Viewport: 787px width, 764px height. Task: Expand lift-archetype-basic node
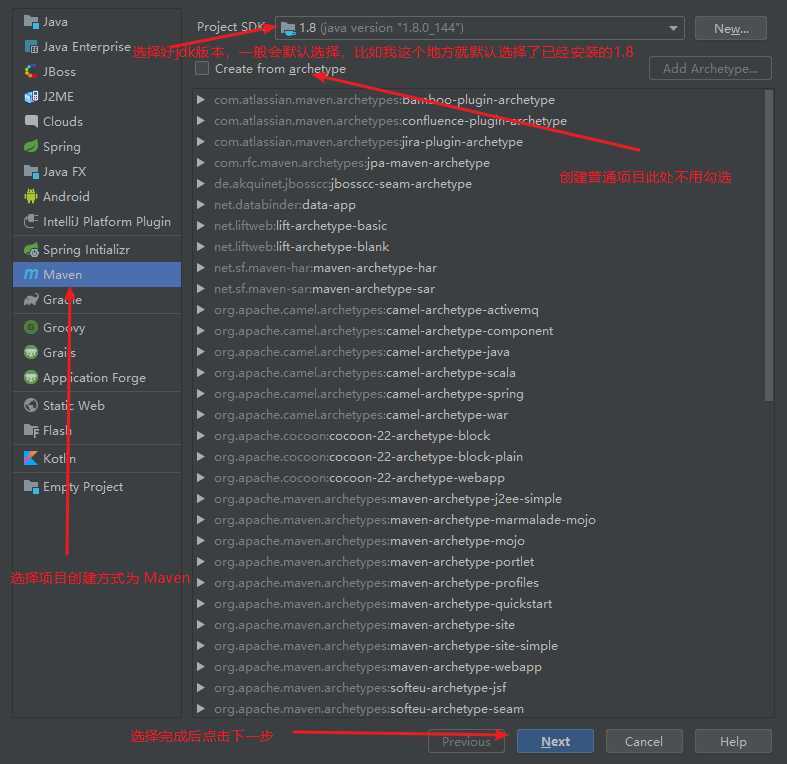(x=201, y=226)
